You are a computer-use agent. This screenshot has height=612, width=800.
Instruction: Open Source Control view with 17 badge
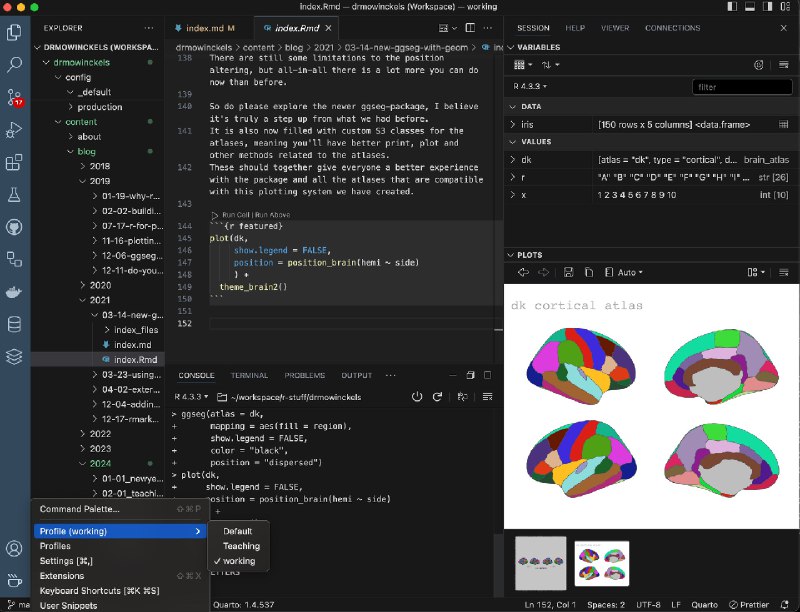[14, 97]
